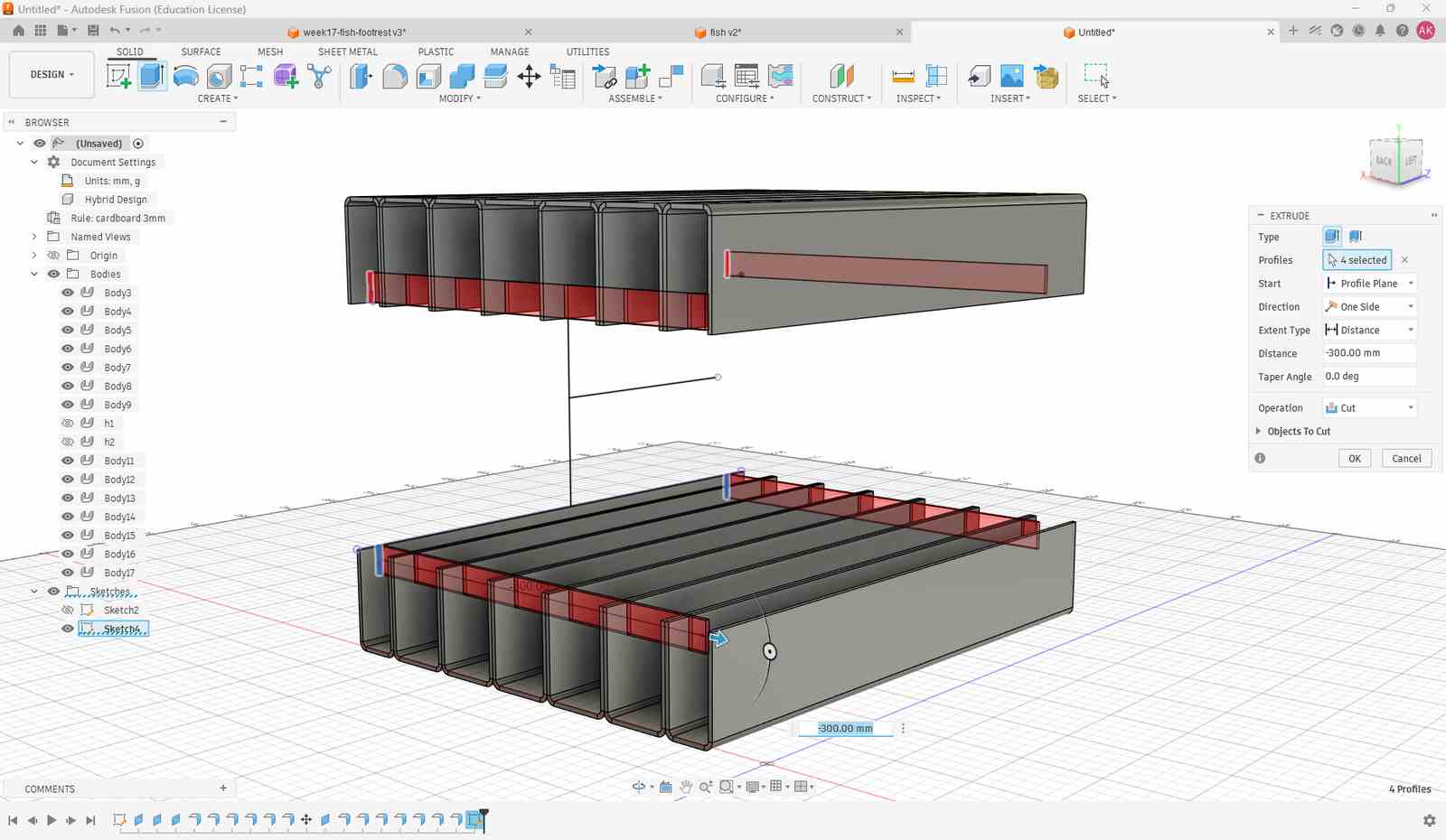This screenshot has height=840, width=1446.
Task: Open notifications bell icon
Action: [1380, 31]
